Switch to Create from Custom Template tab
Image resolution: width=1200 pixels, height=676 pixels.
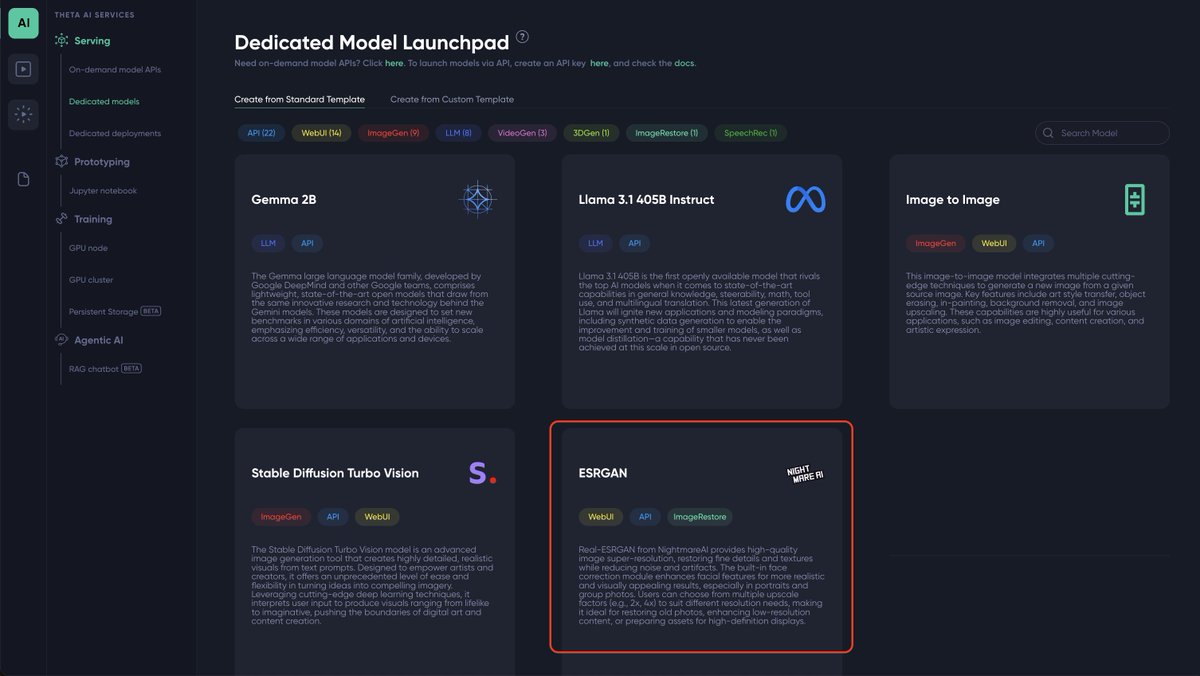point(452,99)
